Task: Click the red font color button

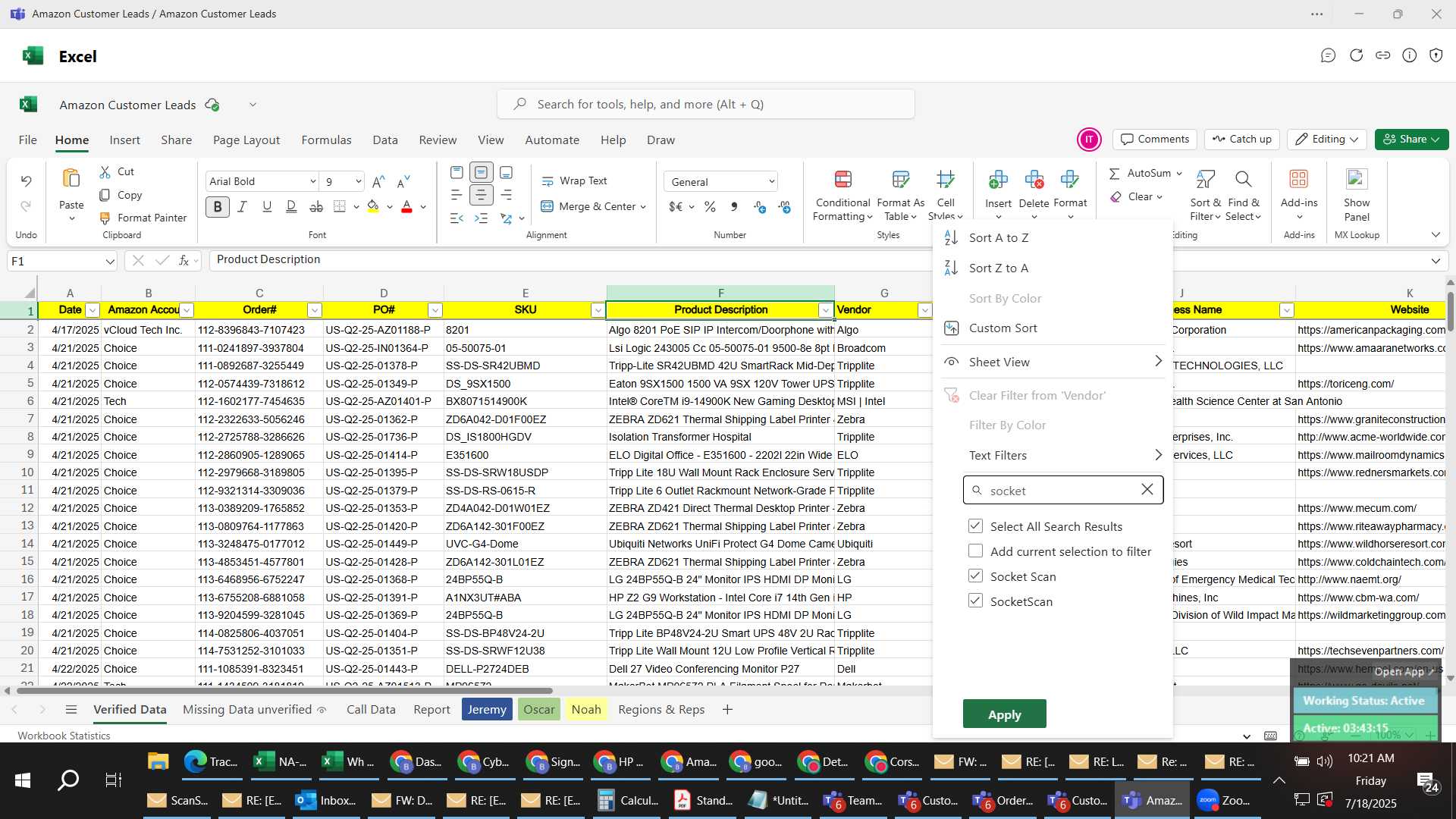Action: coord(406,206)
